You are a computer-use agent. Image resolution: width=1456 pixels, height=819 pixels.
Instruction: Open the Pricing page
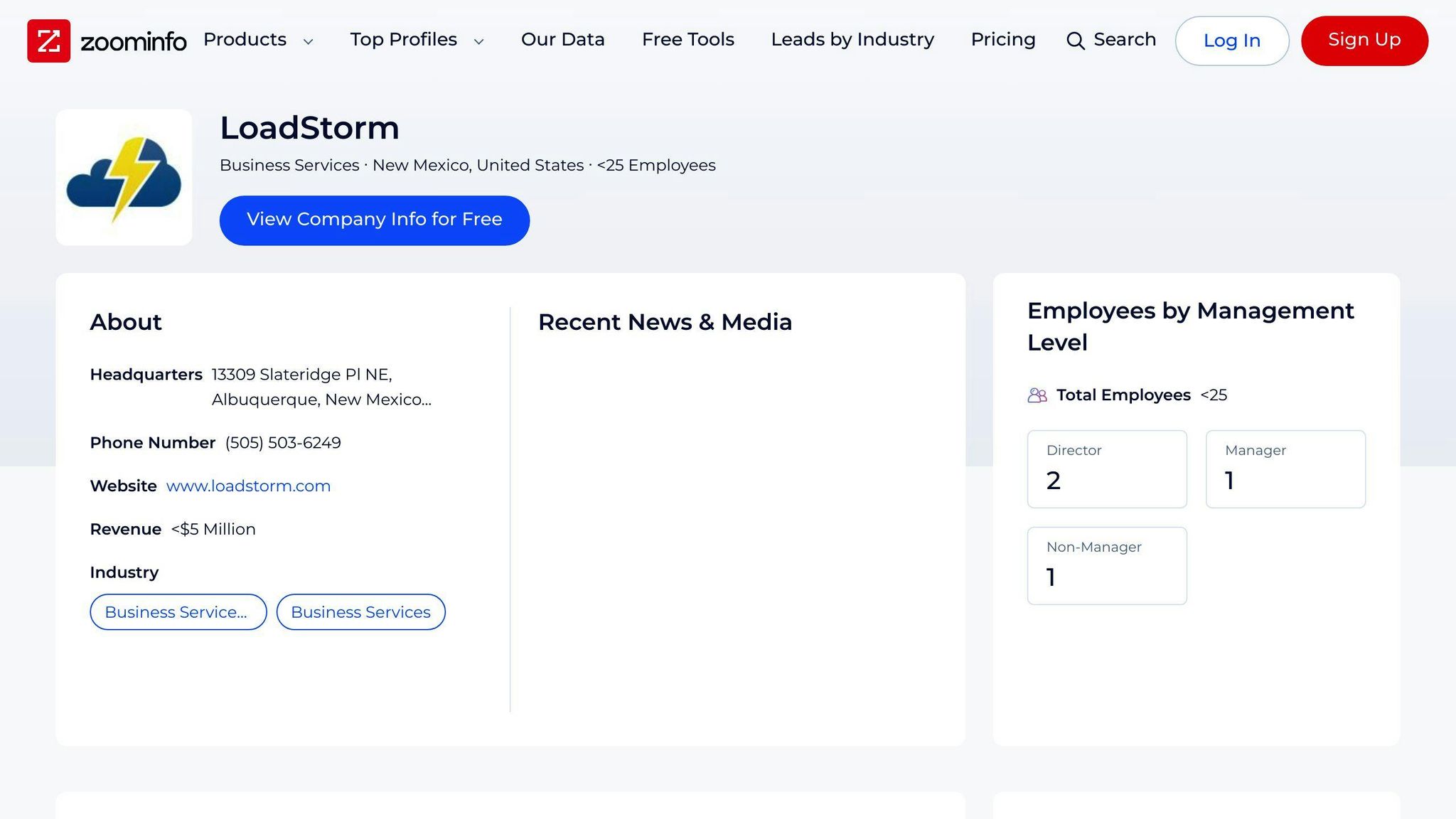(1002, 39)
